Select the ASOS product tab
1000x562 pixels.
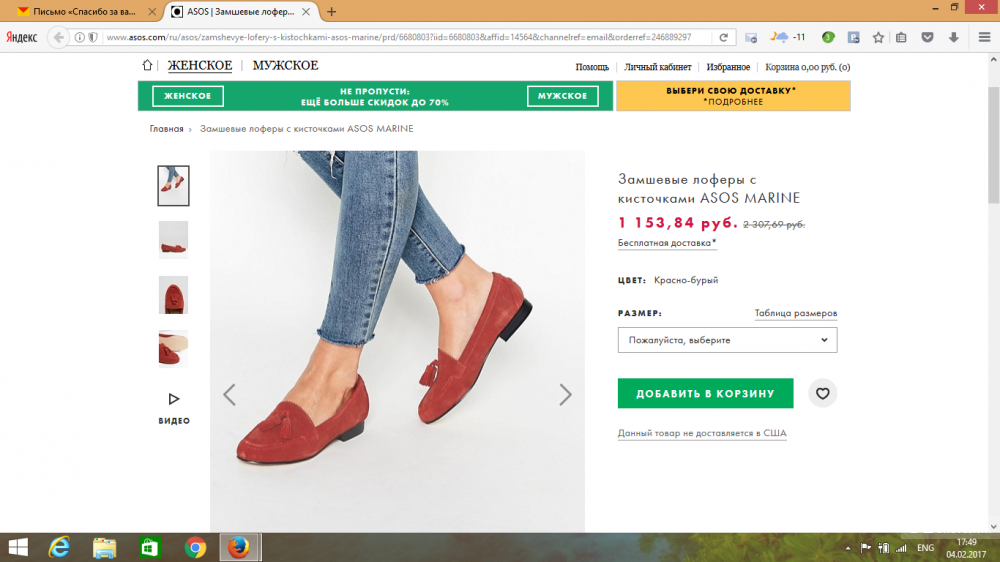pyautogui.click(x=240, y=11)
